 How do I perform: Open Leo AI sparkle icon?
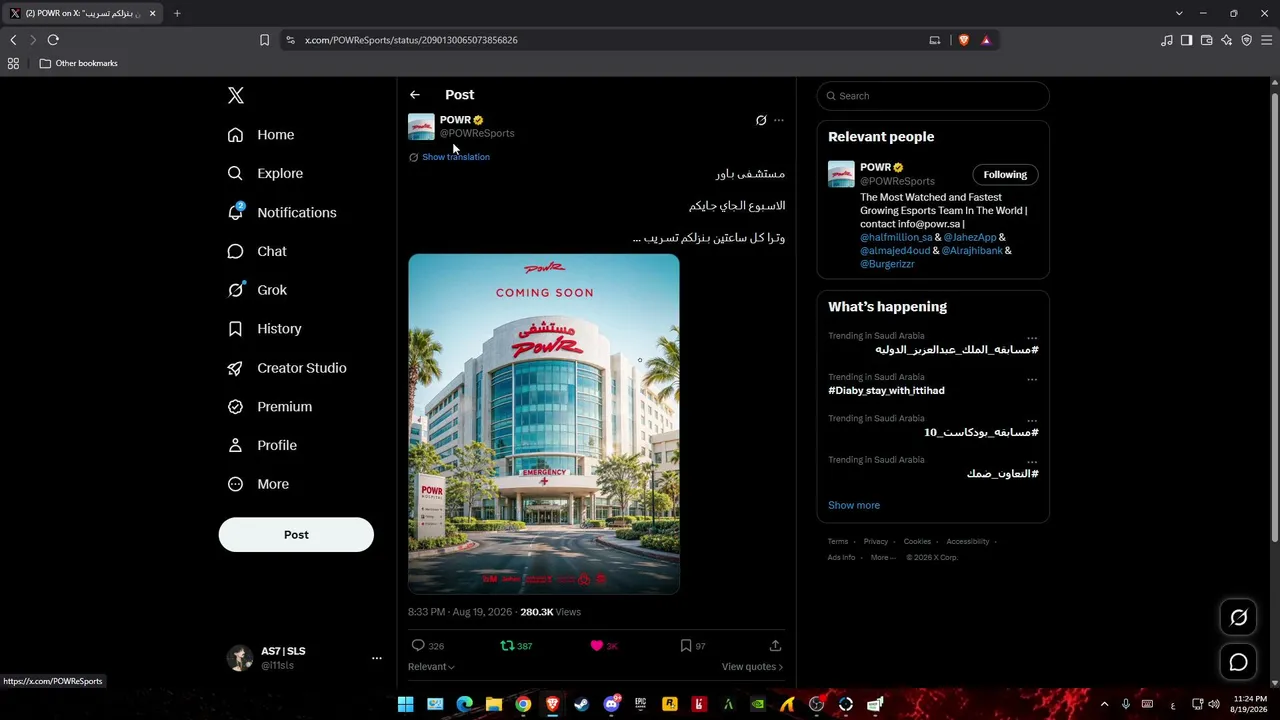pos(1227,40)
